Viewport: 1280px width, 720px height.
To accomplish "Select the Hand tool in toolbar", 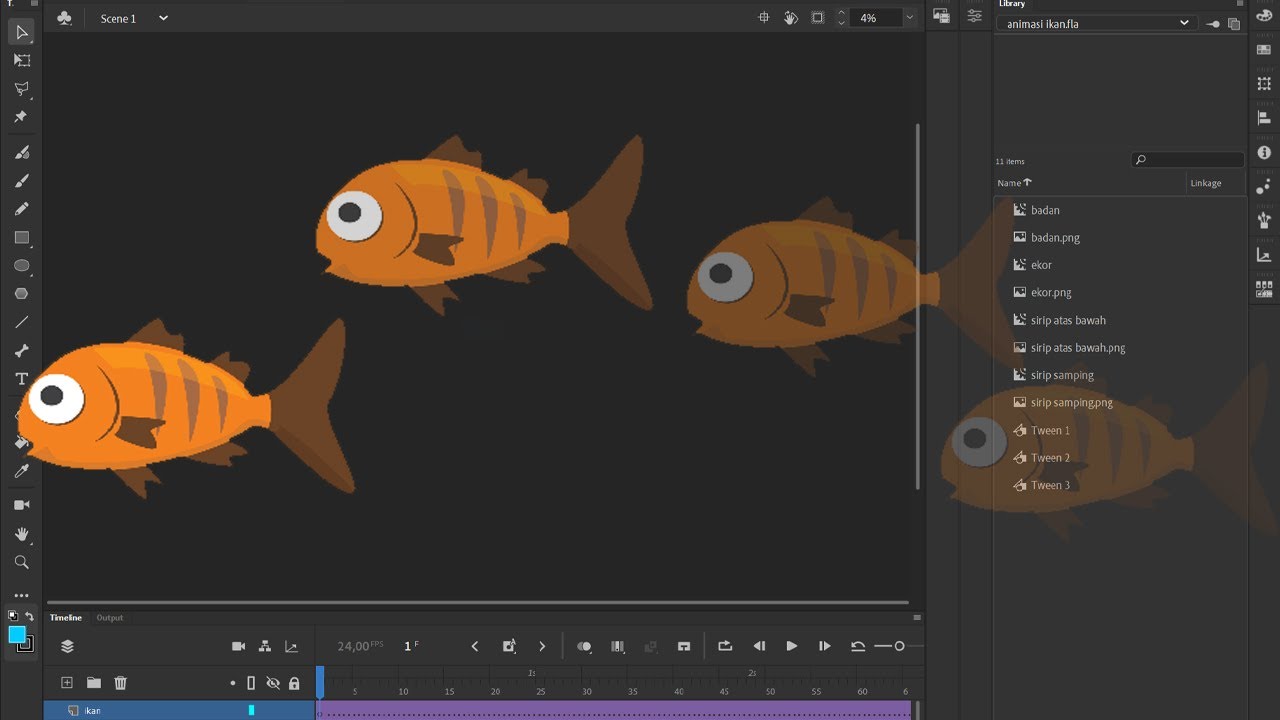I will tap(21, 534).
